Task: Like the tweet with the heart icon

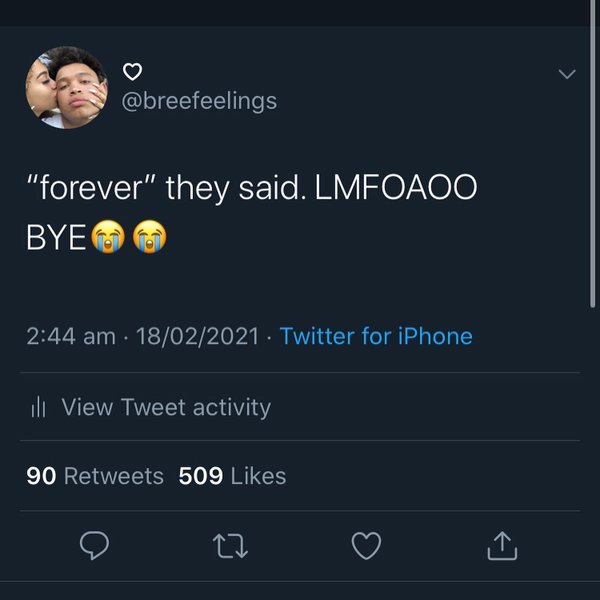Action: (366, 545)
